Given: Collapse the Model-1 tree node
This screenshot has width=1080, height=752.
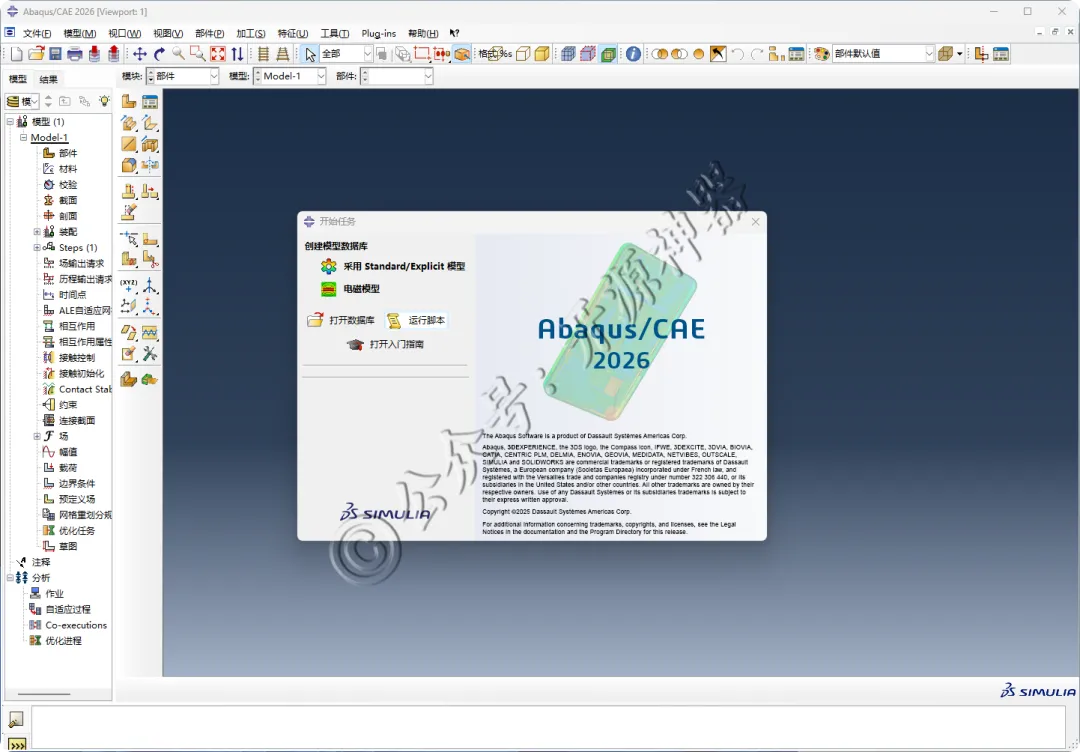Looking at the screenshot, I should pyautogui.click(x=23, y=137).
